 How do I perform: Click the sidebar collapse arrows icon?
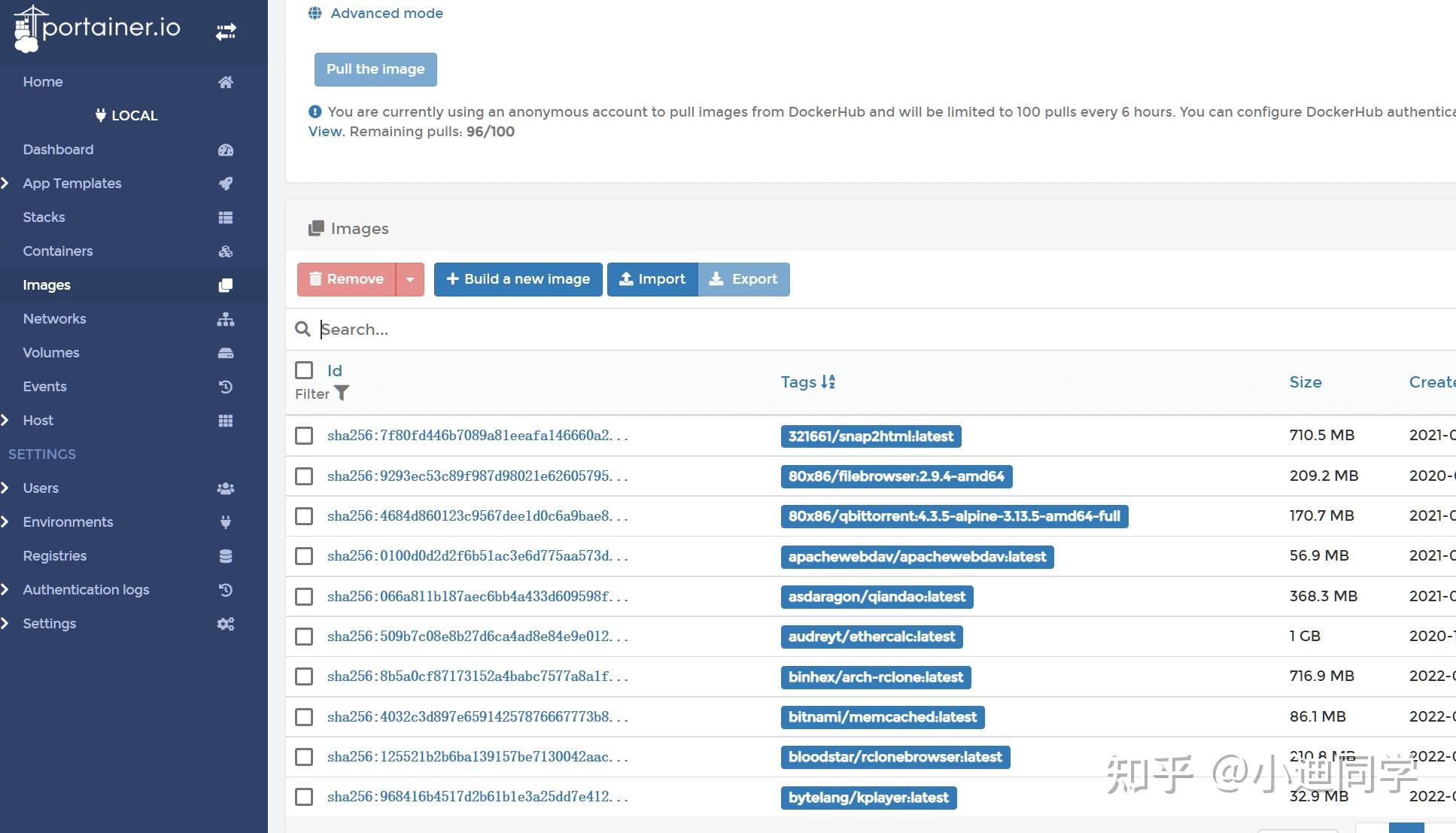click(x=226, y=31)
